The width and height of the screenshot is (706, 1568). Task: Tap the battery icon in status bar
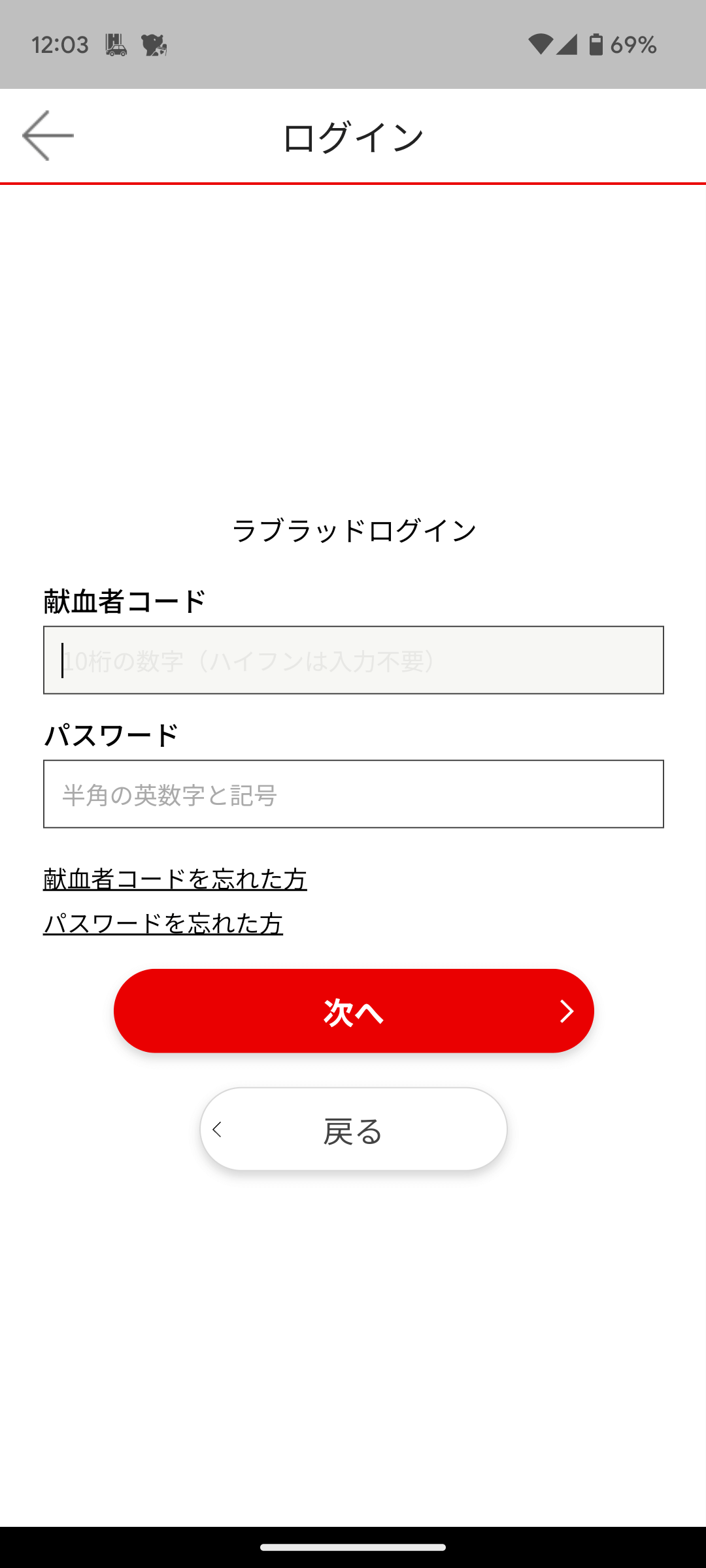point(596,44)
